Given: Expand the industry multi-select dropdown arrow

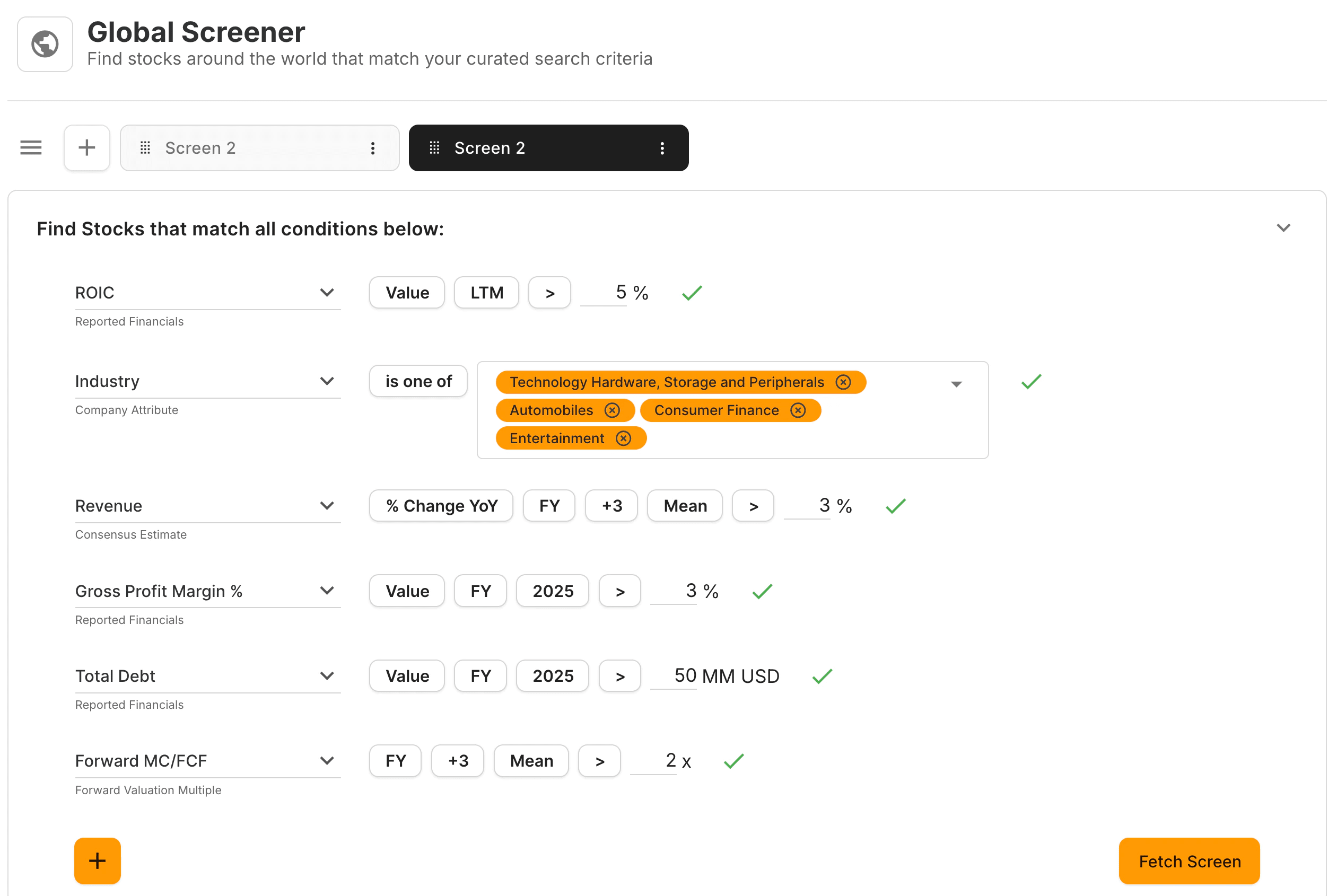Looking at the screenshot, I should tap(956, 384).
